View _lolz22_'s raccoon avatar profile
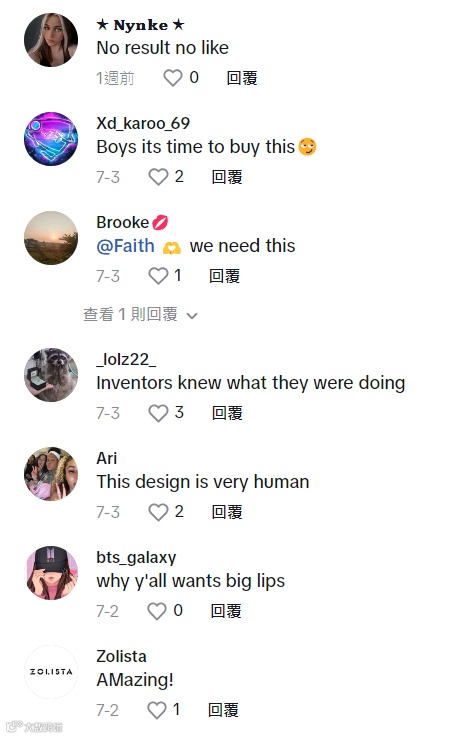 (51, 375)
